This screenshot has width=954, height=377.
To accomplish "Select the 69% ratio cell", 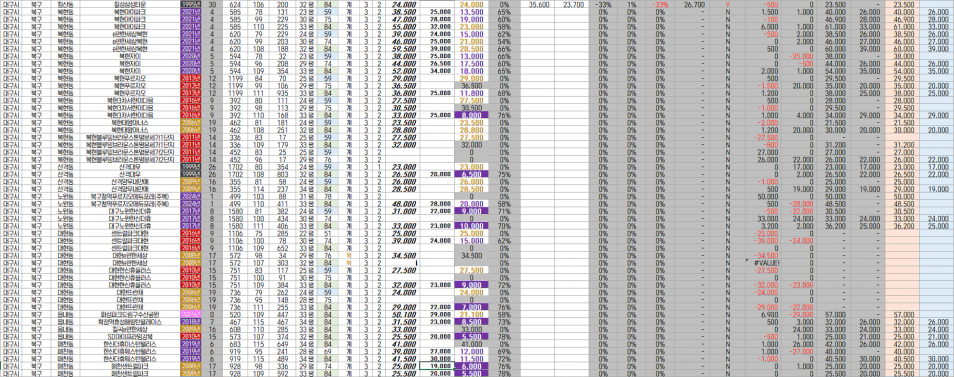I will point(504,352).
